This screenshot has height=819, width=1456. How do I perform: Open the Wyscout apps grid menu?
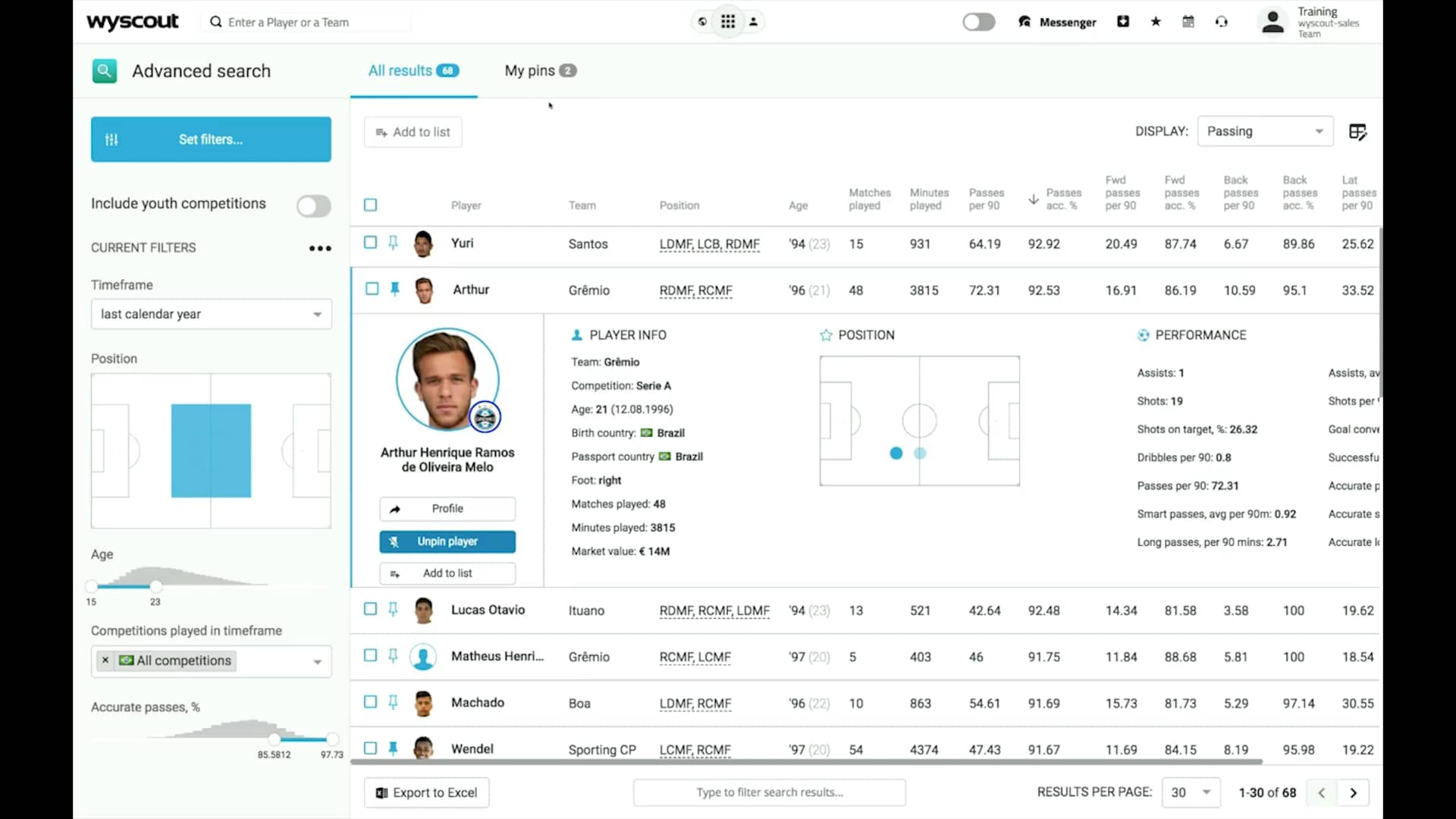point(727,21)
